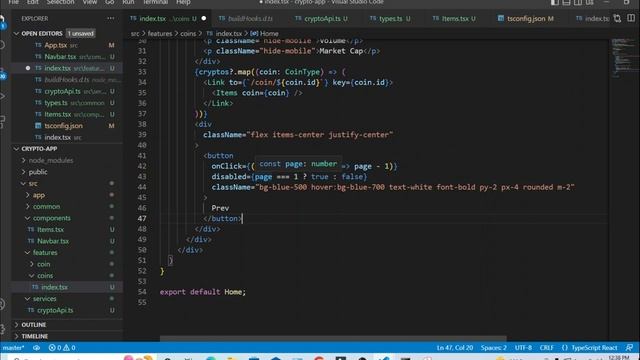Image resolution: width=640 pixels, height=360 pixels.
Task: Open the View menu
Action: 90,2
